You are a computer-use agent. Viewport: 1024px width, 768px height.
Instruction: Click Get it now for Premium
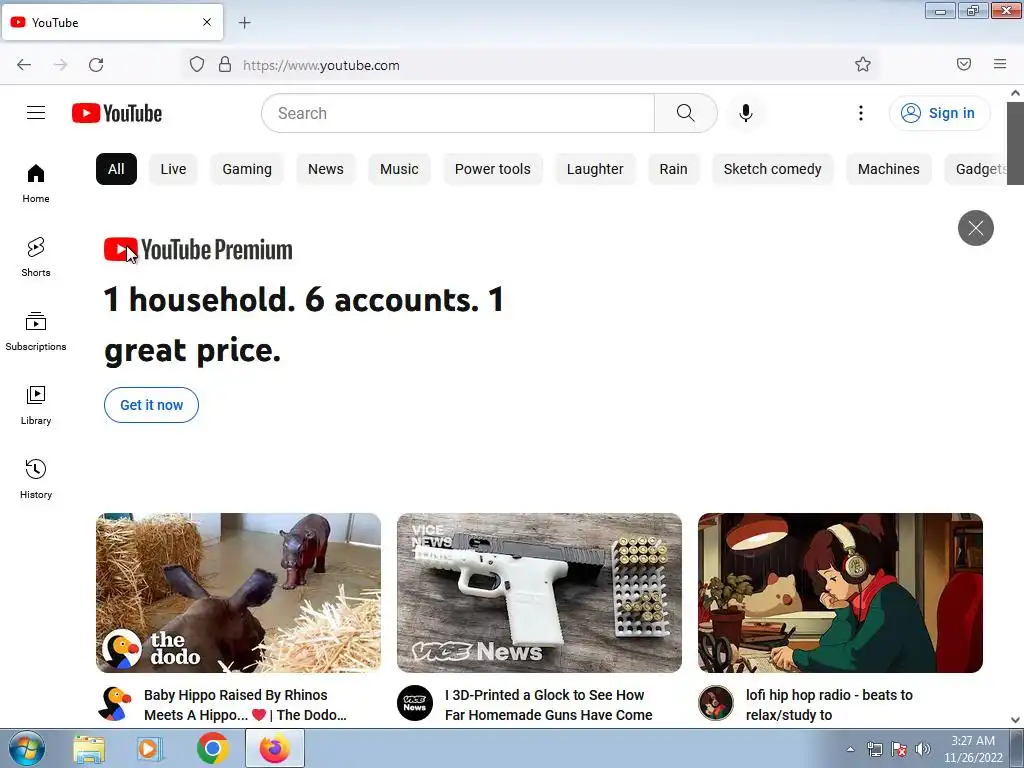[x=152, y=405]
